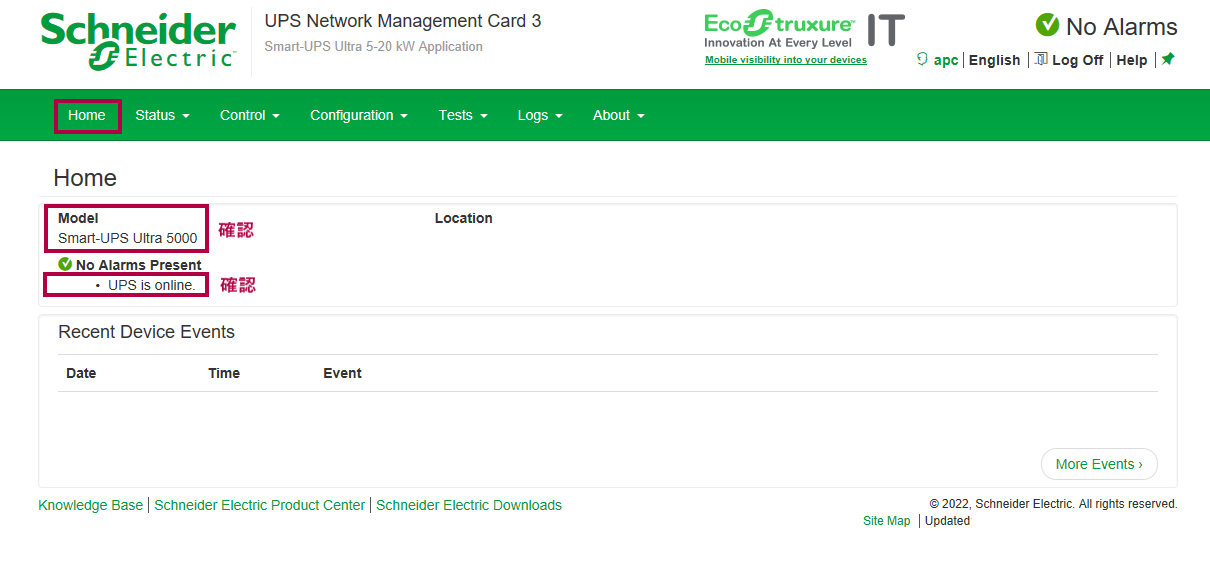Click Mobile visibility into your devices link
Screen dimensions: 1210x581
coord(786,60)
